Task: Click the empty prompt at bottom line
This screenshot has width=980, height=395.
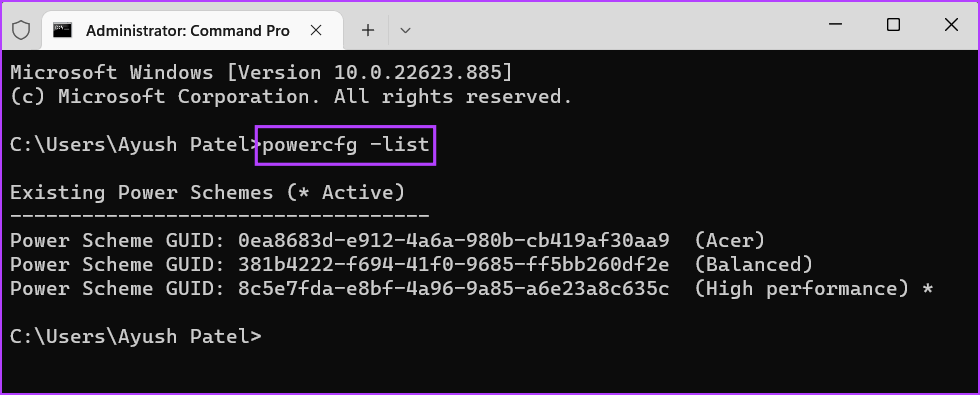Action: pos(136,336)
